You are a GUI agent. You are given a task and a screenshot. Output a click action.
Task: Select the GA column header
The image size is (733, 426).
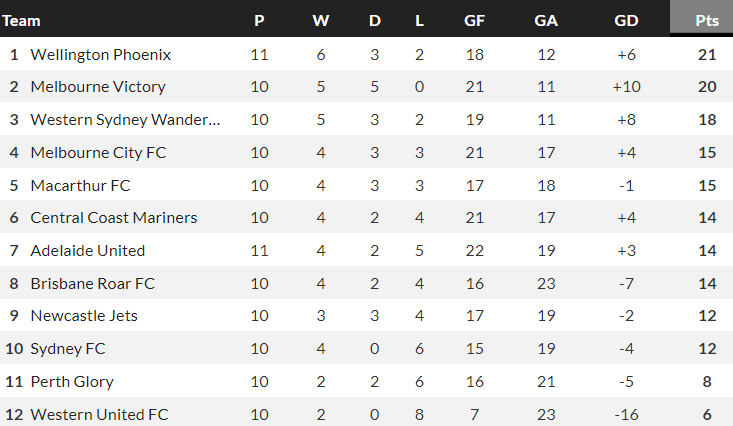click(x=546, y=19)
